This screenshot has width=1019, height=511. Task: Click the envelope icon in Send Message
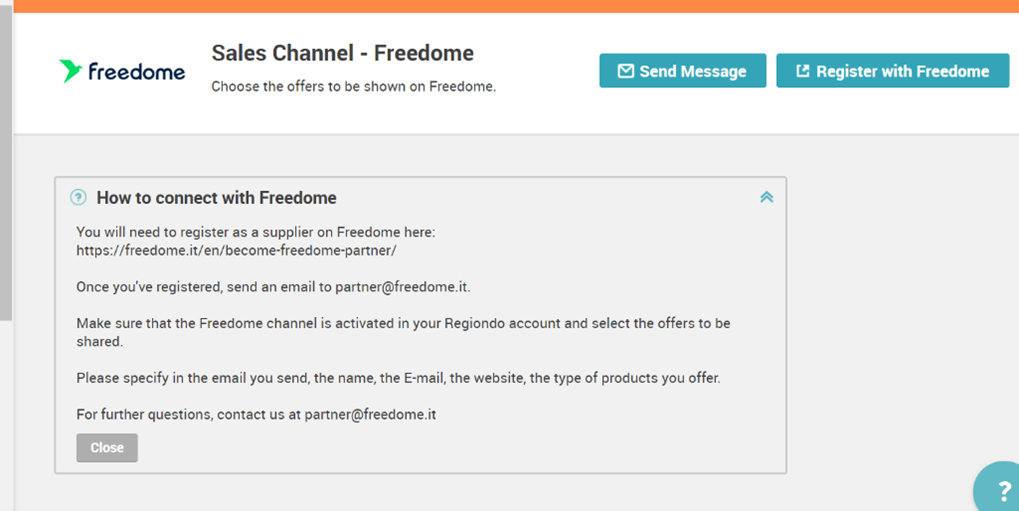pyautogui.click(x=625, y=71)
